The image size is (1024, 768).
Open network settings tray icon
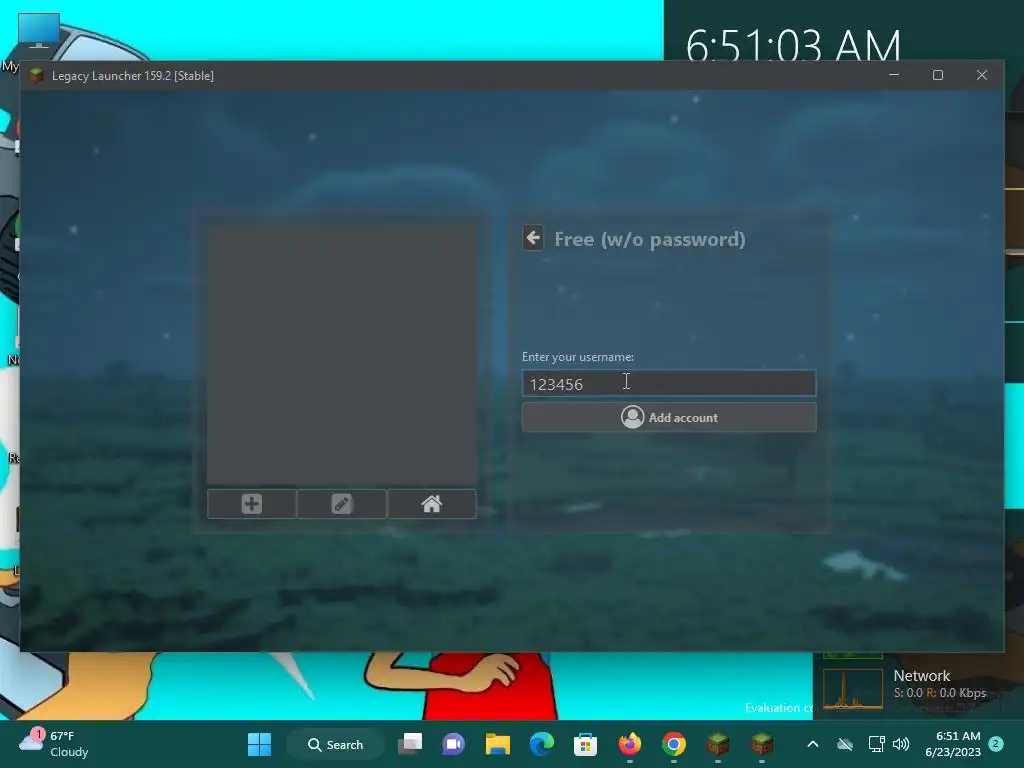click(x=876, y=744)
